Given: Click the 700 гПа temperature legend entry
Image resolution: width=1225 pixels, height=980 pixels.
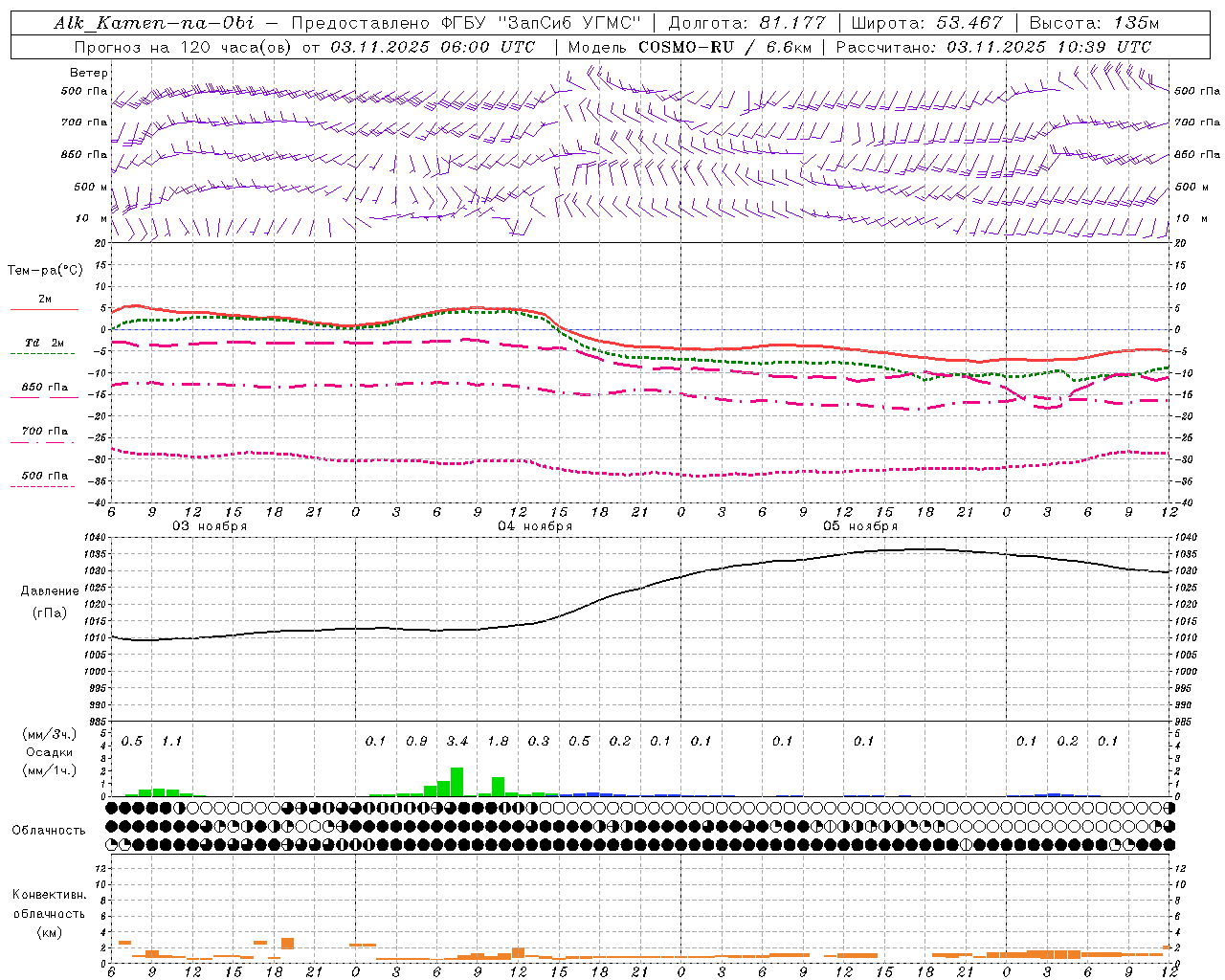Looking at the screenshot, I should coord(45,432).
